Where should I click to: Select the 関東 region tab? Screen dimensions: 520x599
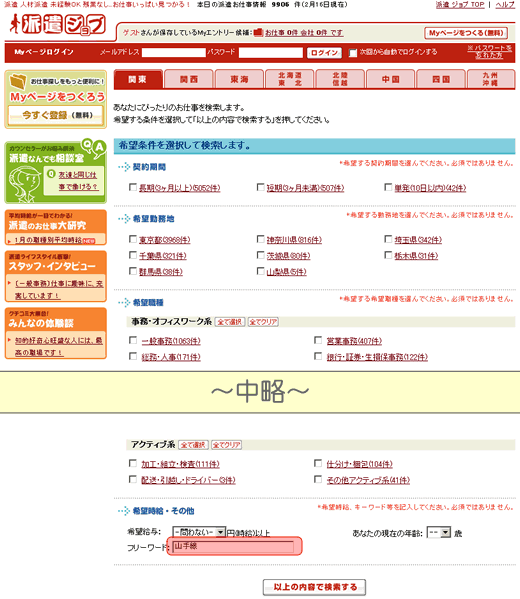[x=138, y=79]
